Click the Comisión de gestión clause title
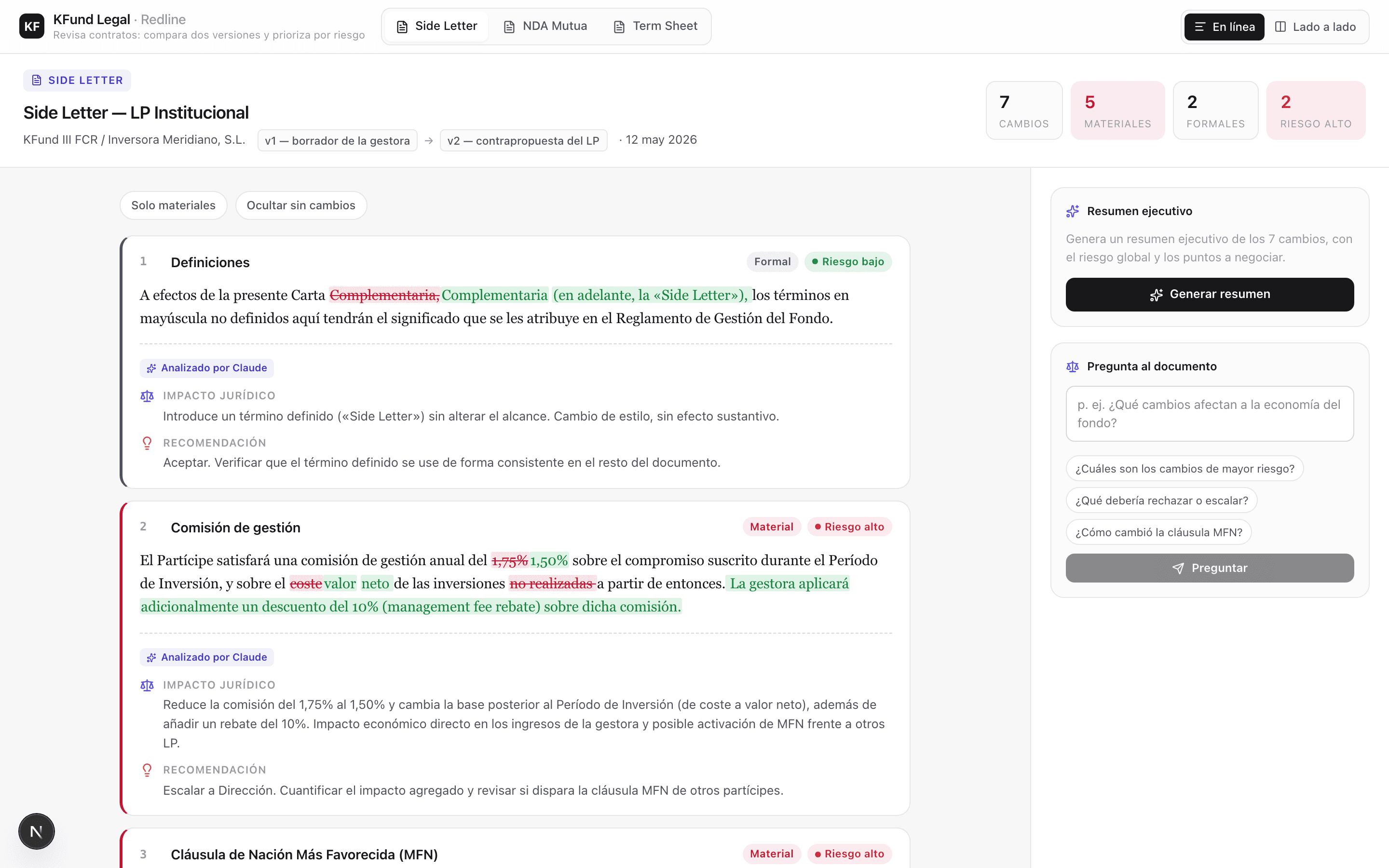Viewport: 1389px width, 868px height. tap(235, 528)
